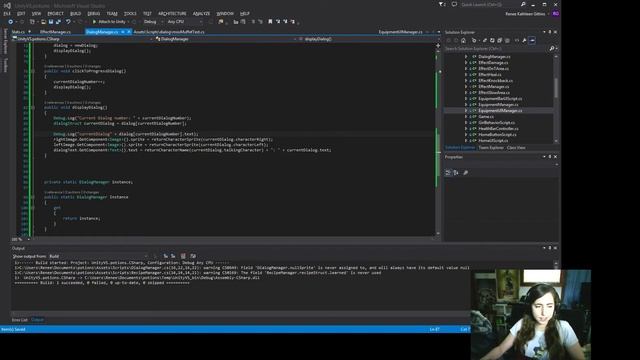Open Show output from Build dropdown
The width and height of the screenshot is (640, 360).
click(x=98, y=256)
